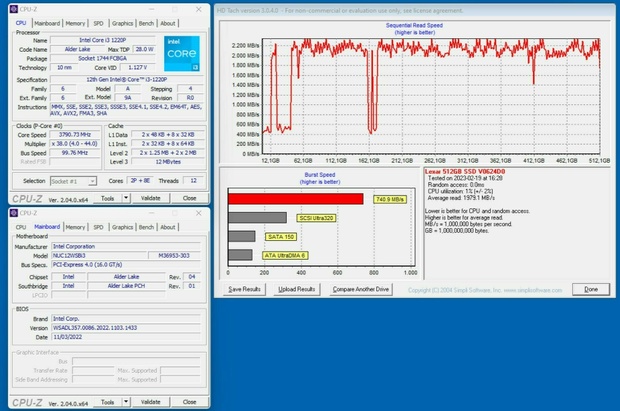Open simplisoftware.com link in HD Tach
620x411 pixels.
pyautogui.click(x=532, y=290)
